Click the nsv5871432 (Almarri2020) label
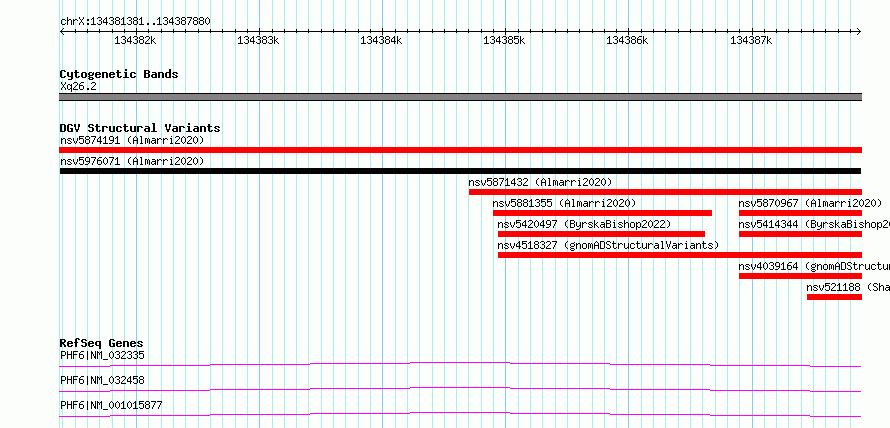890x428 pixels. pyautogui.click(x=540, y=183)
